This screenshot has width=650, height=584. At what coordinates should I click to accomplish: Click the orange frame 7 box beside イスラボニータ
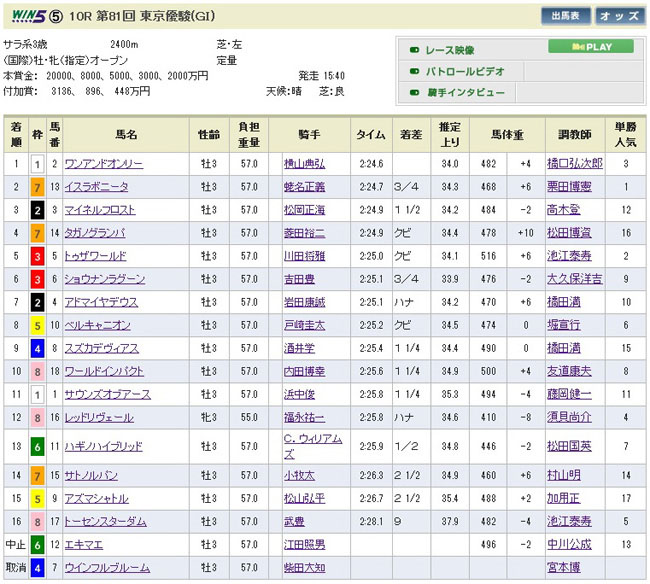37,186
